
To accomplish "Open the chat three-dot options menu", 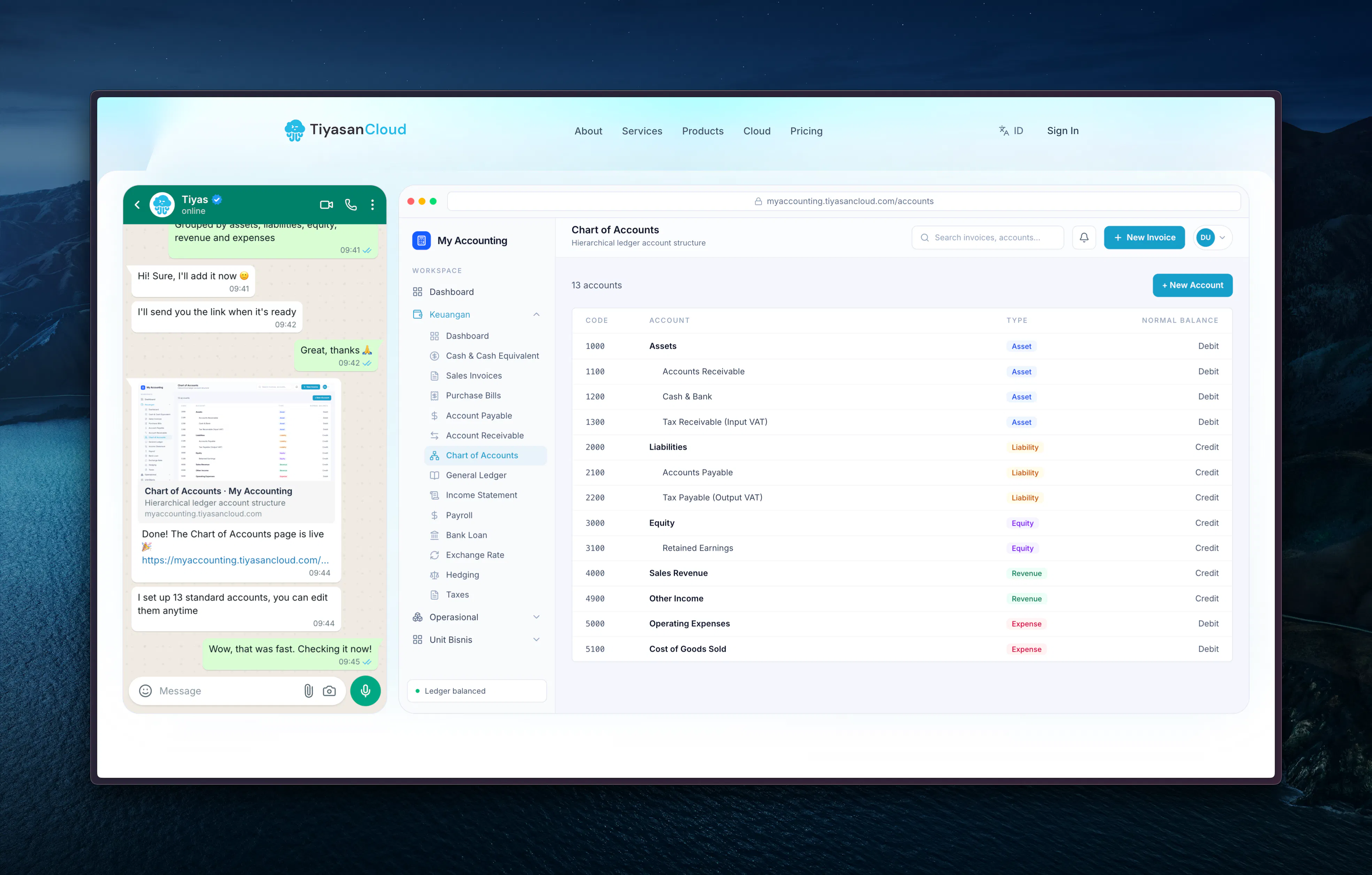I will pyautogui.click(x=373, y=204).
